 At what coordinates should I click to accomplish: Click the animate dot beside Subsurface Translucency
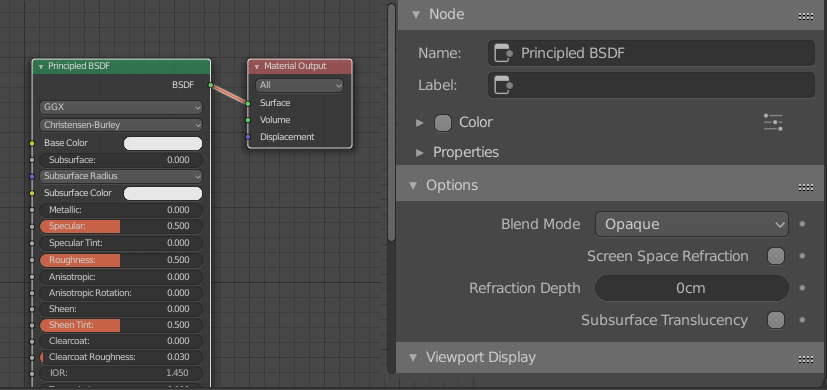point(802,320)
